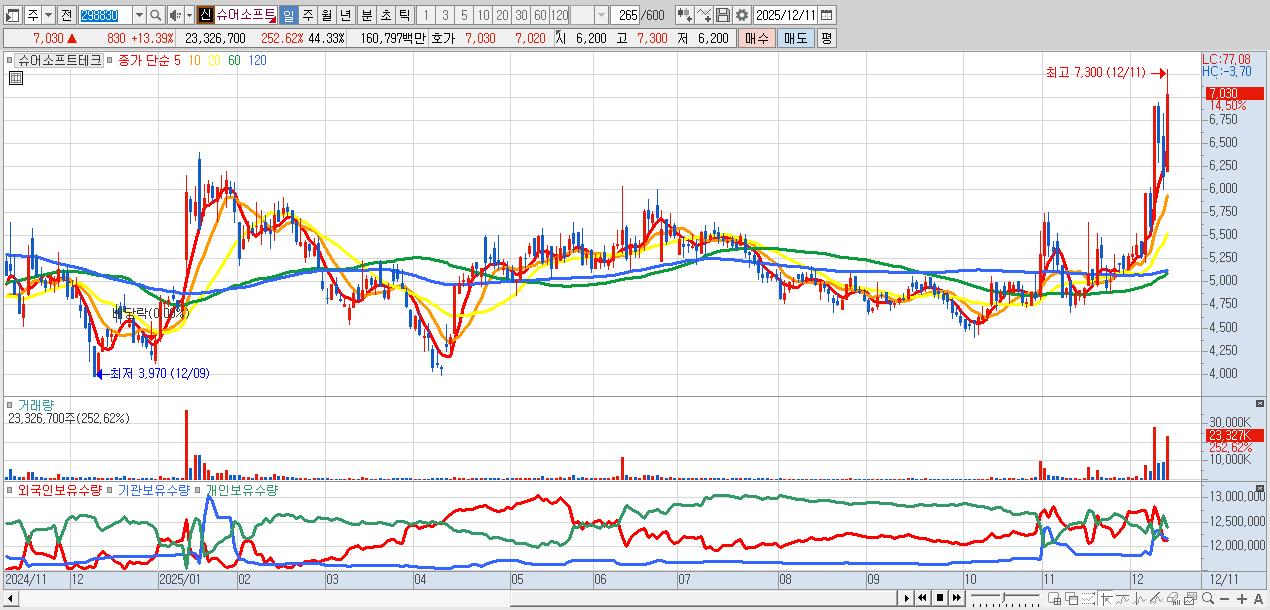This screenshot has width=1270, height=610.
Task: Click the 신 badge icon
Action: [x=206, y=15]
